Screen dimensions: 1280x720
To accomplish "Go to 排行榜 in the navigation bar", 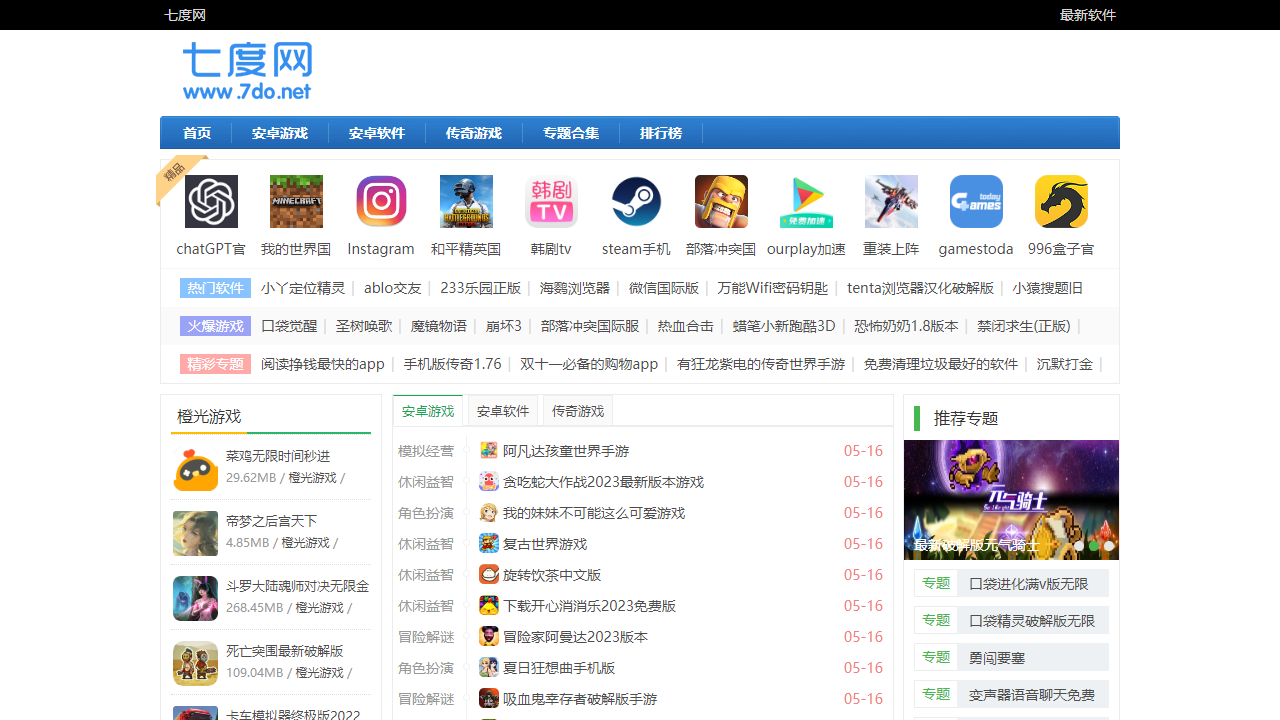I will coord(661,133).
